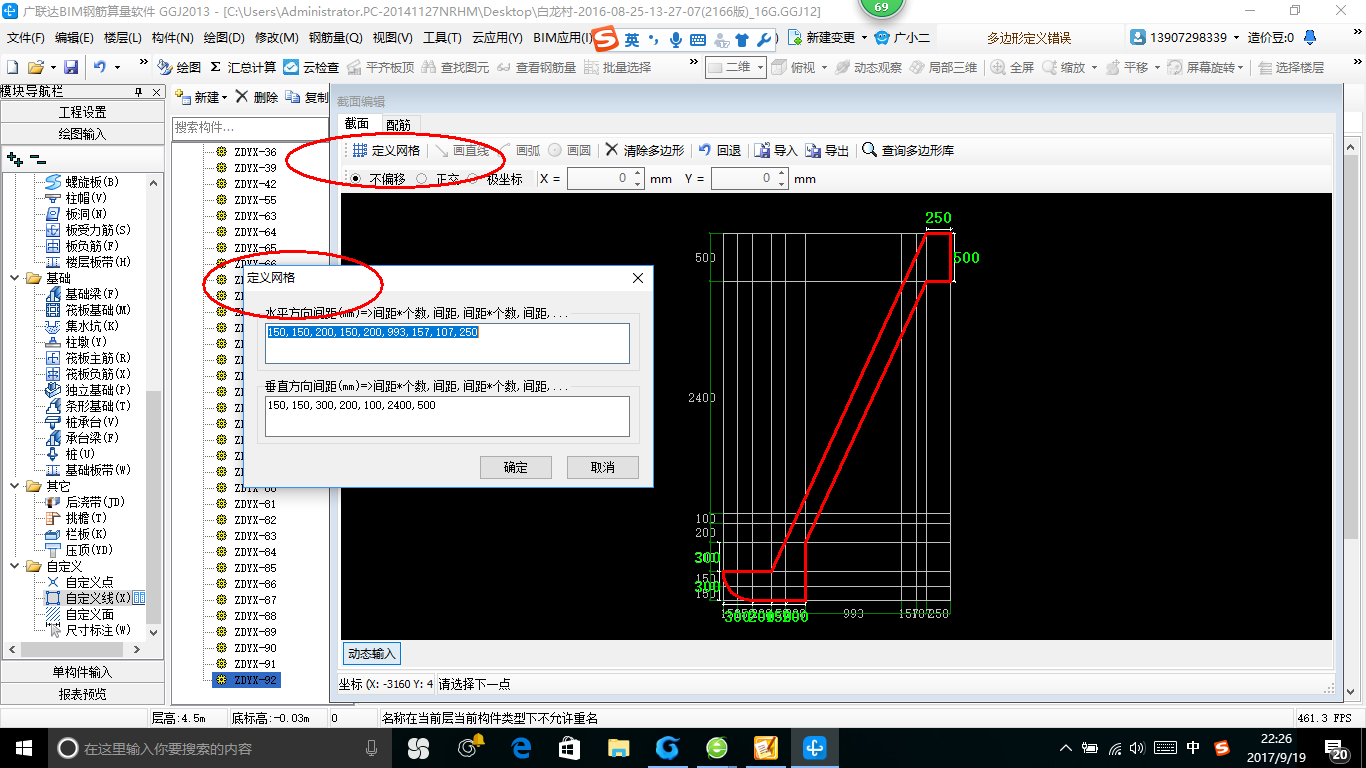Start 云检查 cloud check
1366x768 pixels.
[311, 67]
